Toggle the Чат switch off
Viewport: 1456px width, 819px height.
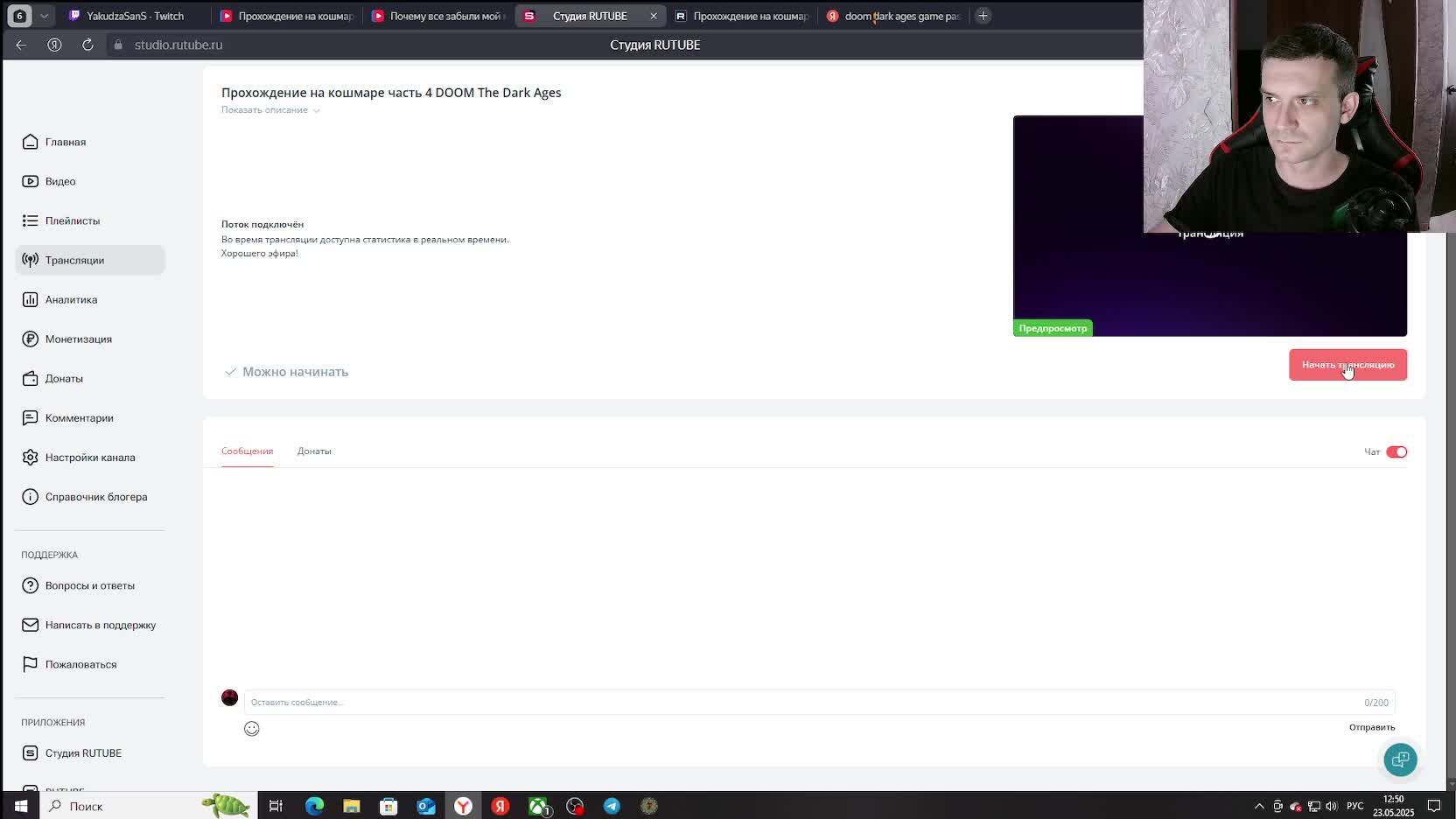pyautogui.click(x=1396, y=451)
